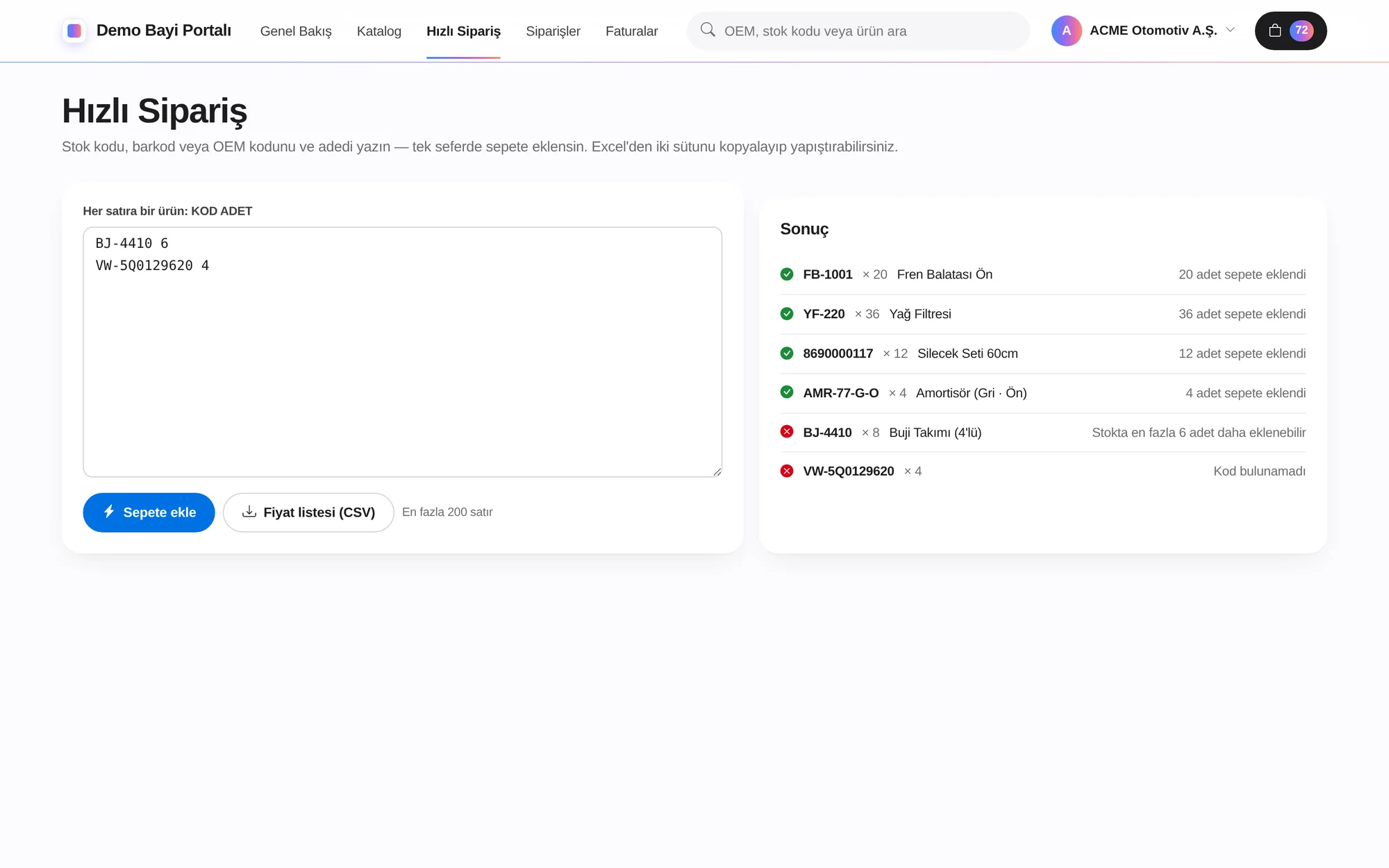Click red error icon beside BJ-4410

coord(787,432)
